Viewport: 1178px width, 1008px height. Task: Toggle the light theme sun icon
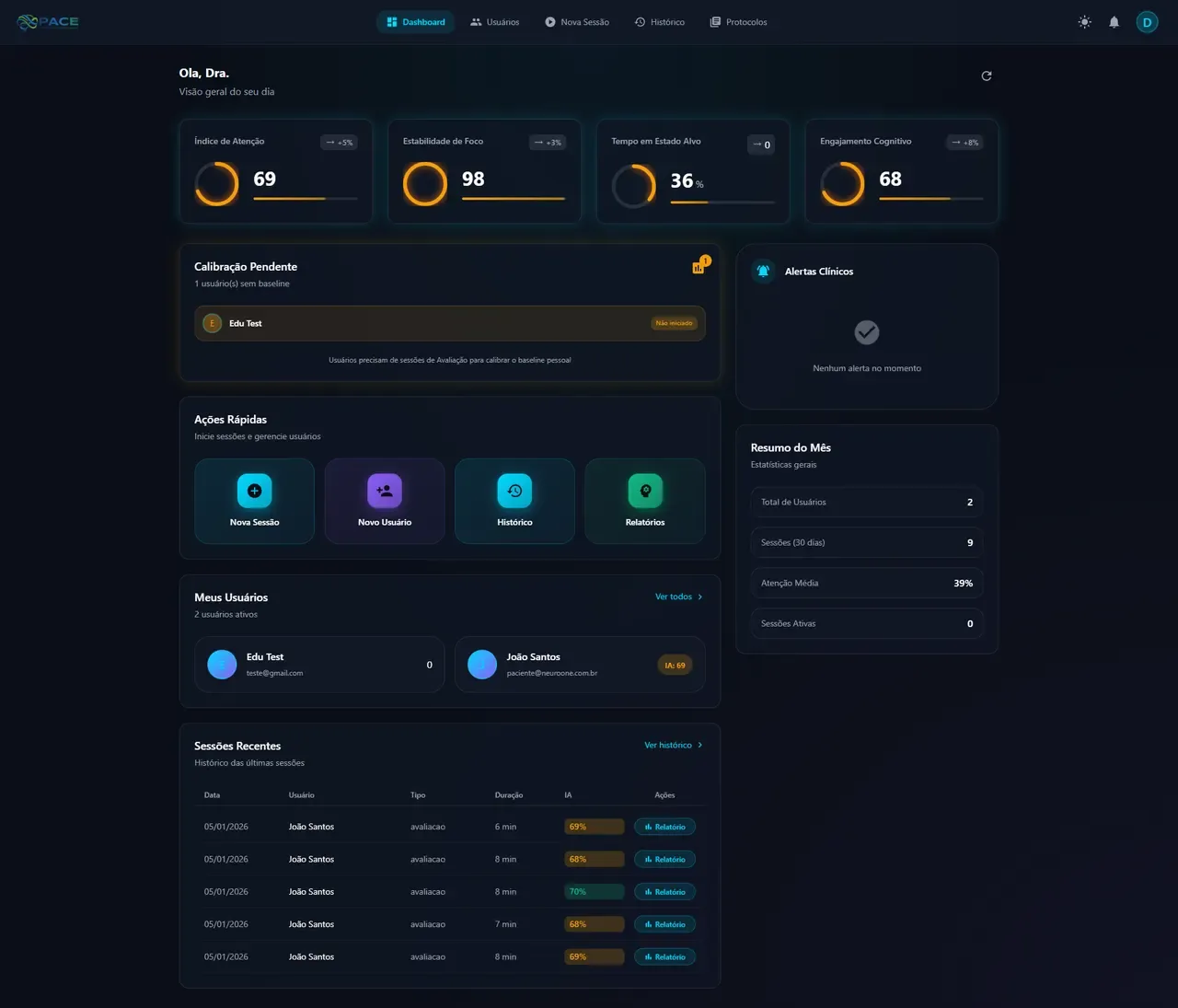(x=1085, y=22)
